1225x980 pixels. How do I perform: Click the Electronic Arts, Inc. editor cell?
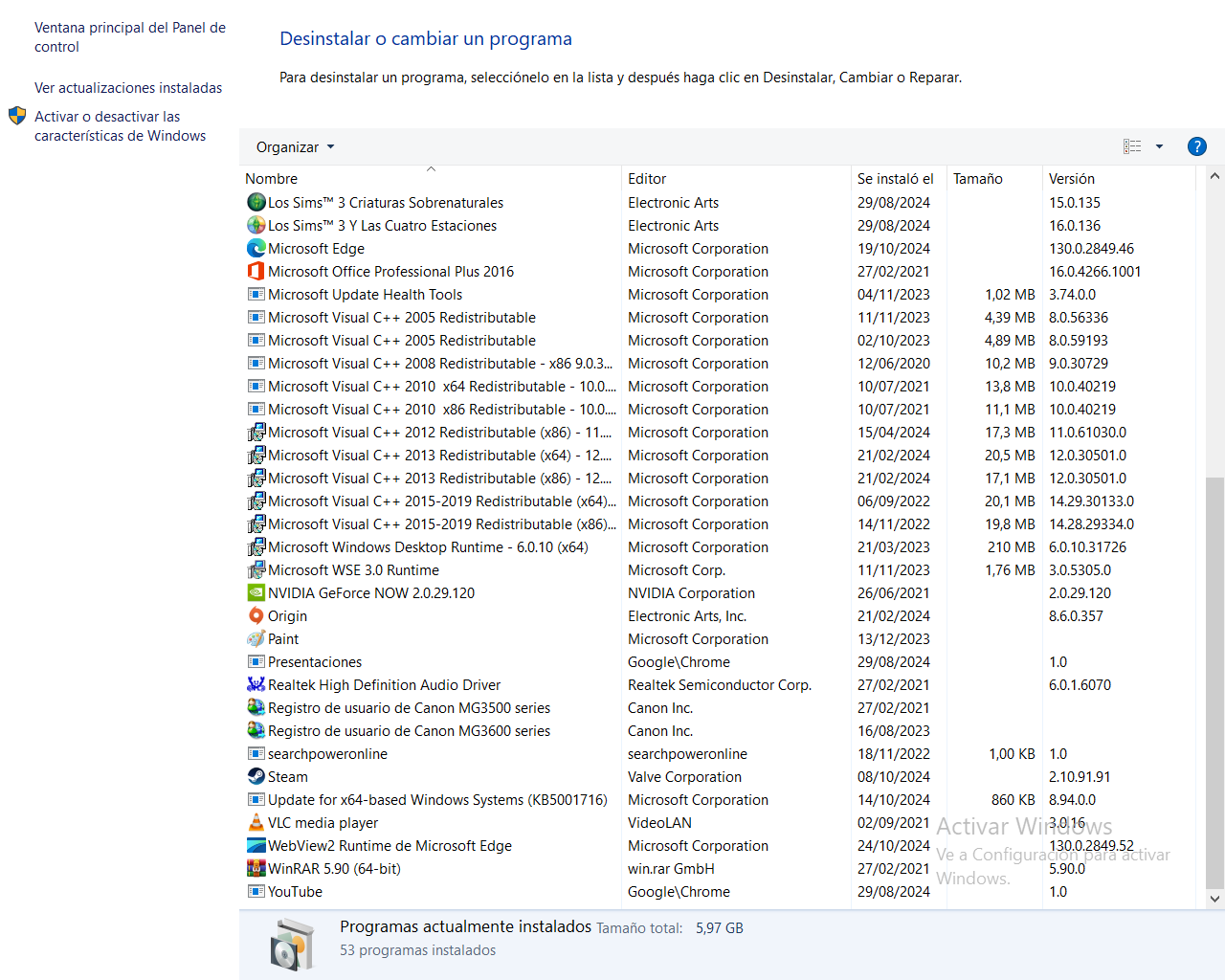pyautogui.click(x=687, y=615)
